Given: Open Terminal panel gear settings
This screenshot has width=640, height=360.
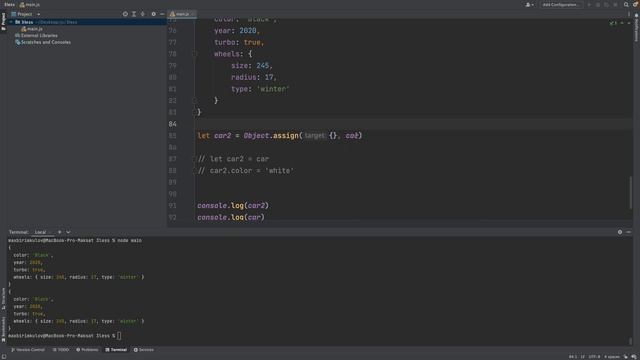Looking at the screenshot, I should 620,232.
